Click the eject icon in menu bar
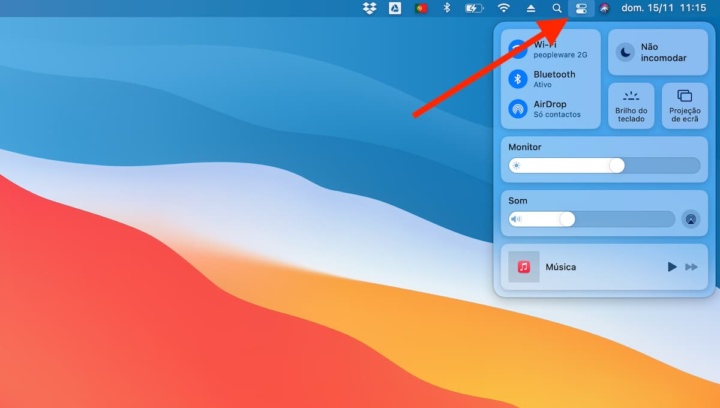The height and width of the screenshot is (408, 720). click(x=531, y=8)
